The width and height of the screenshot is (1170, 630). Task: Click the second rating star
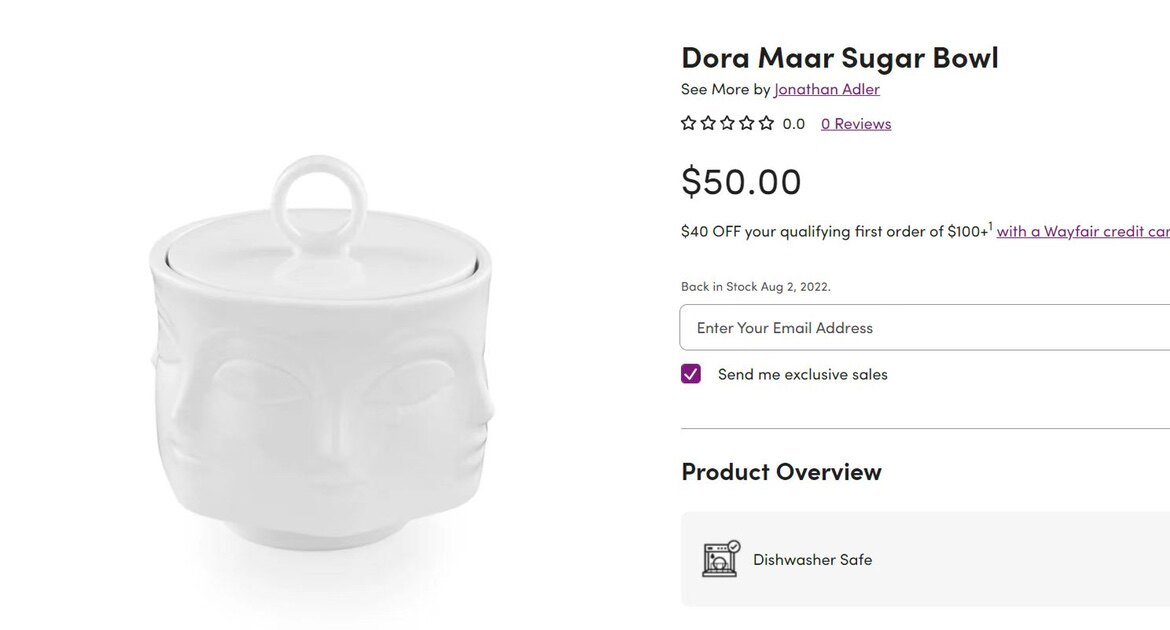708,123
